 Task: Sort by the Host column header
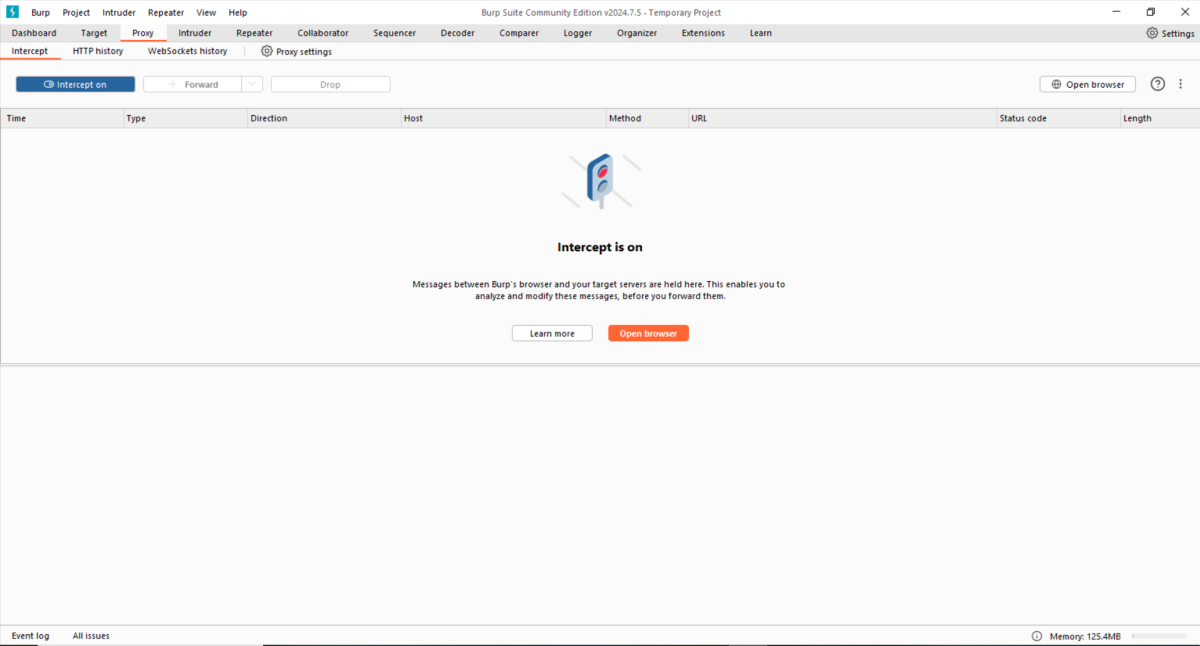point(503,118)
